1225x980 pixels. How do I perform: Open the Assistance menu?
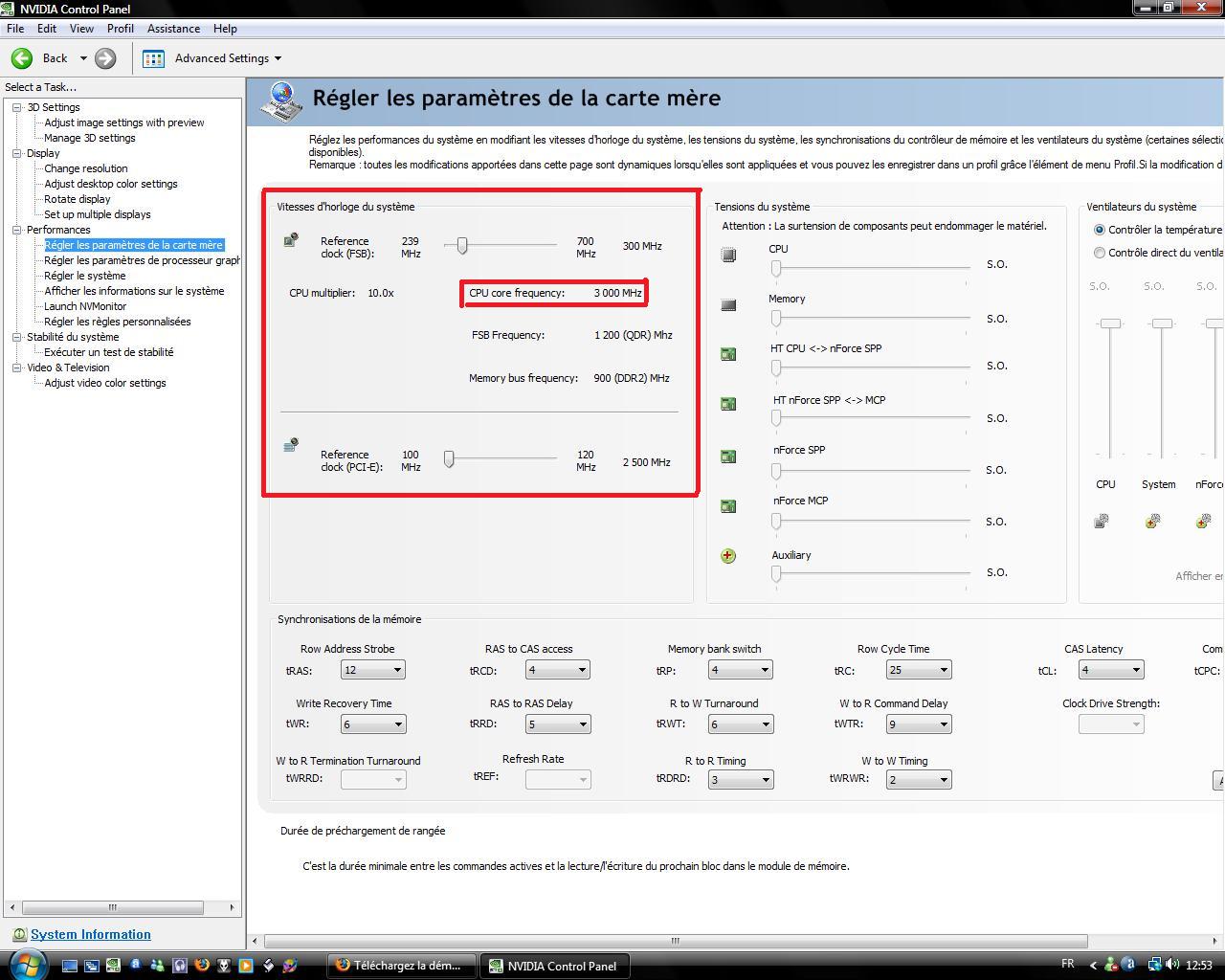tap(173, 29)
